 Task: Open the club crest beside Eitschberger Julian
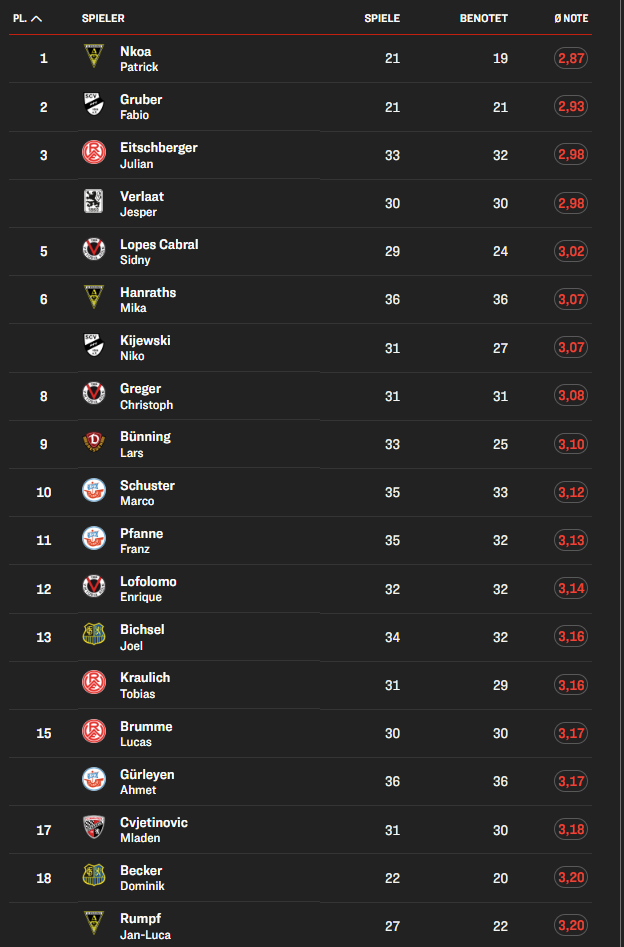(93, 154)
